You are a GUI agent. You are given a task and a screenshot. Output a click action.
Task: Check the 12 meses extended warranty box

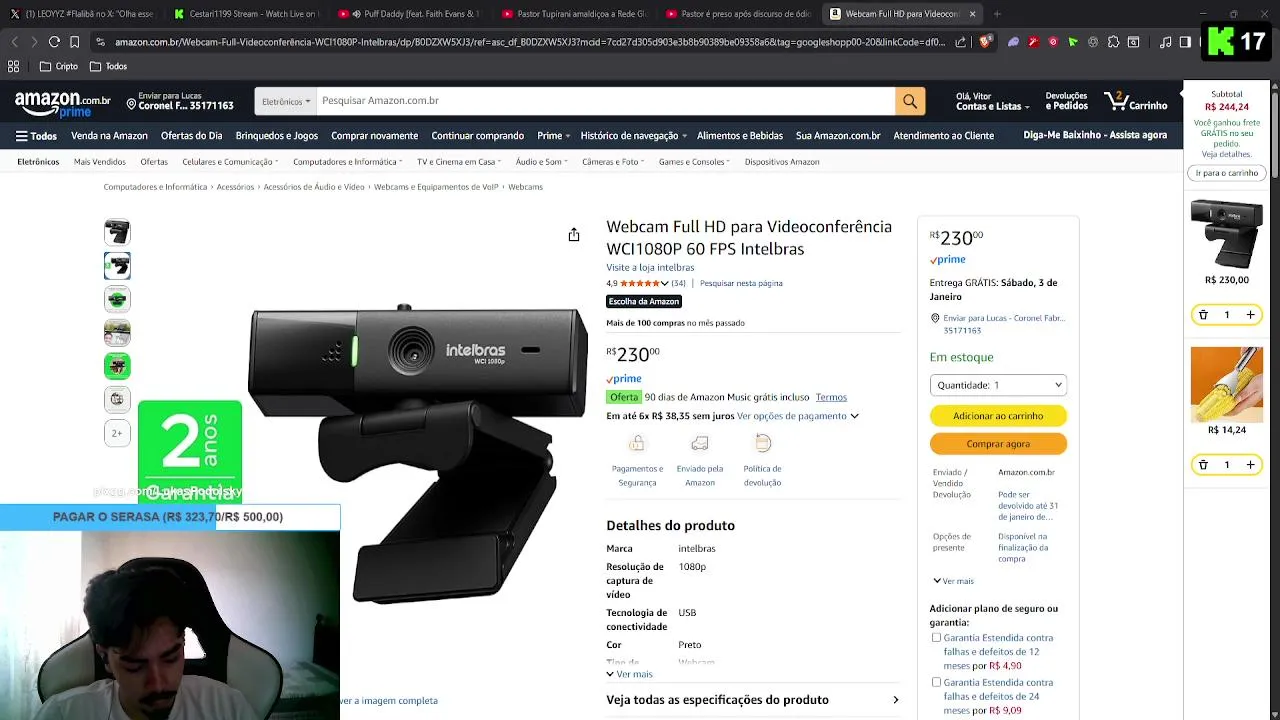[936, 637]
